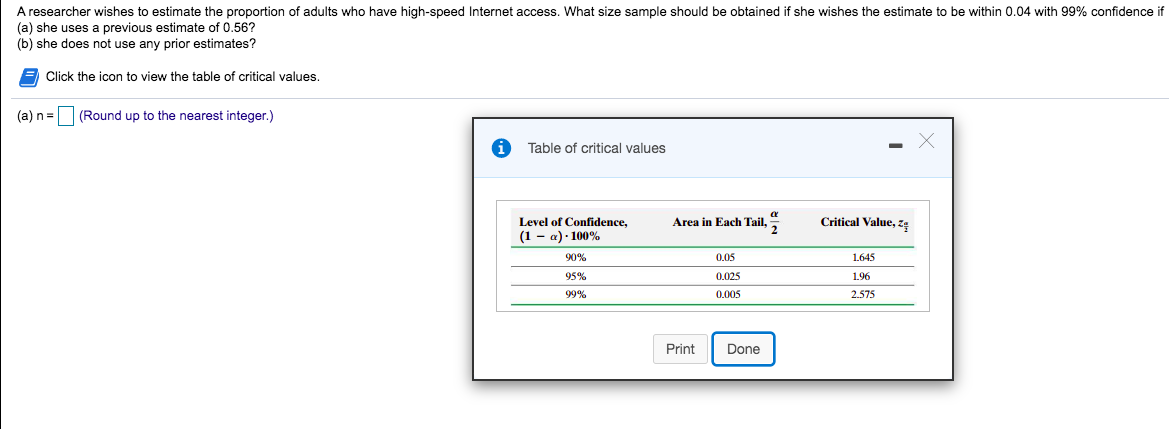The height and width of the screenshot is (429, 1169).
Task: Click the tail area value 0.005
Action: pos(728,295)
